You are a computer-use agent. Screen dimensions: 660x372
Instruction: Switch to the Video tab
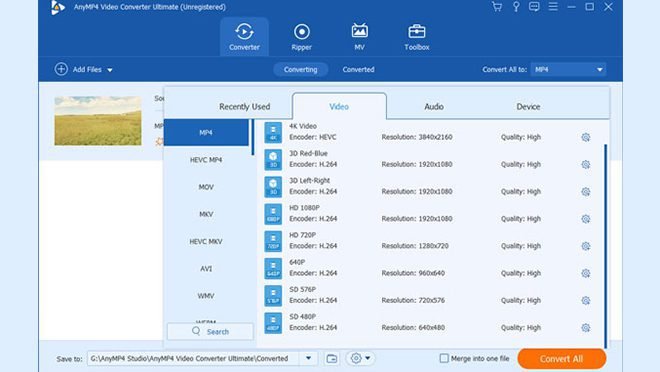pyautogui.click(x=339, y=106)
